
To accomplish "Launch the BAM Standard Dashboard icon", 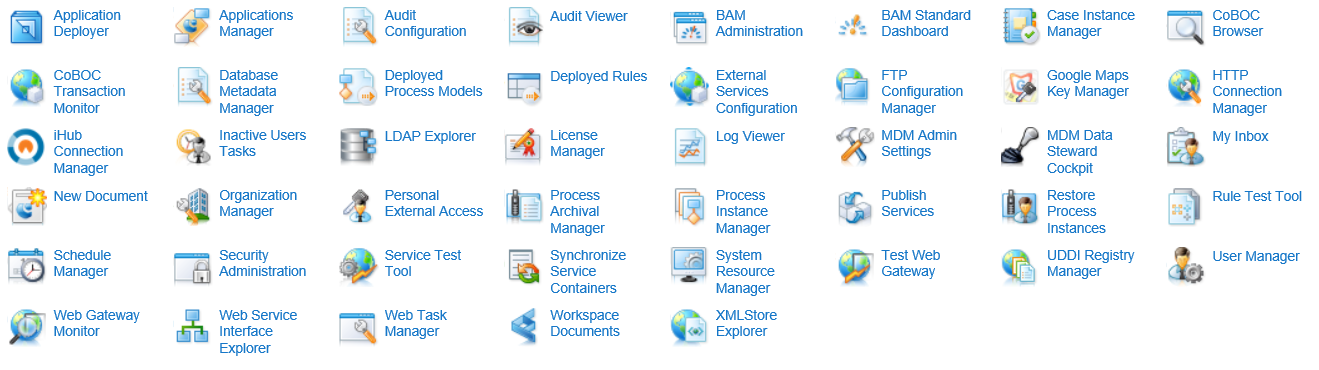I will pyautogui.click(x=854, y=26).
